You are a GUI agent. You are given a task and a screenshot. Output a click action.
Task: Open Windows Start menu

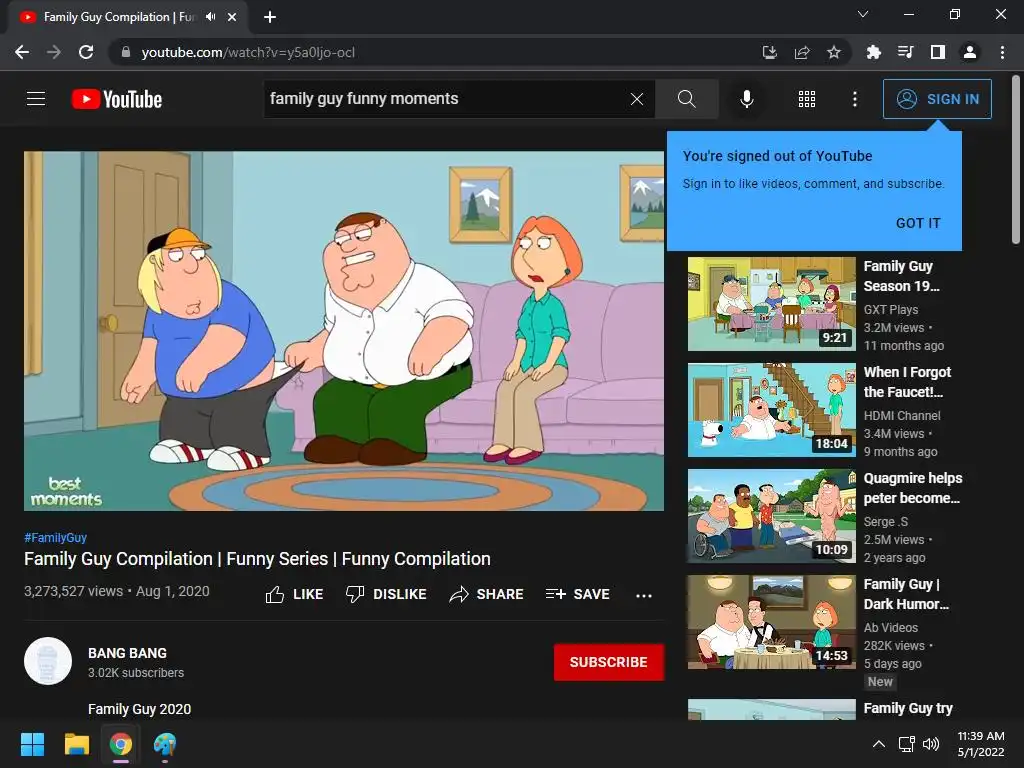[32, 744]
